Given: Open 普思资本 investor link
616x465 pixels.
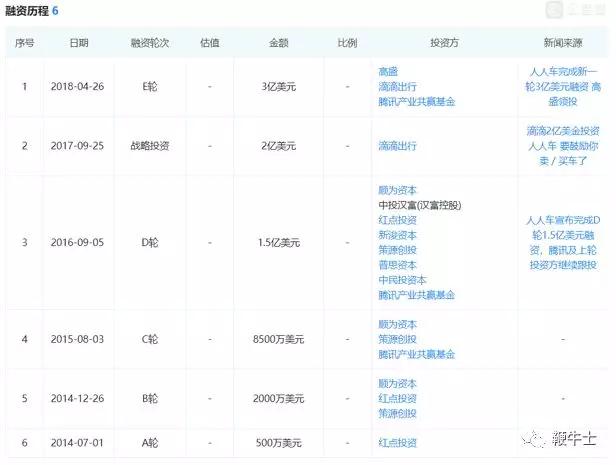Looking at the screenshot, I should (x=397, y=265).
